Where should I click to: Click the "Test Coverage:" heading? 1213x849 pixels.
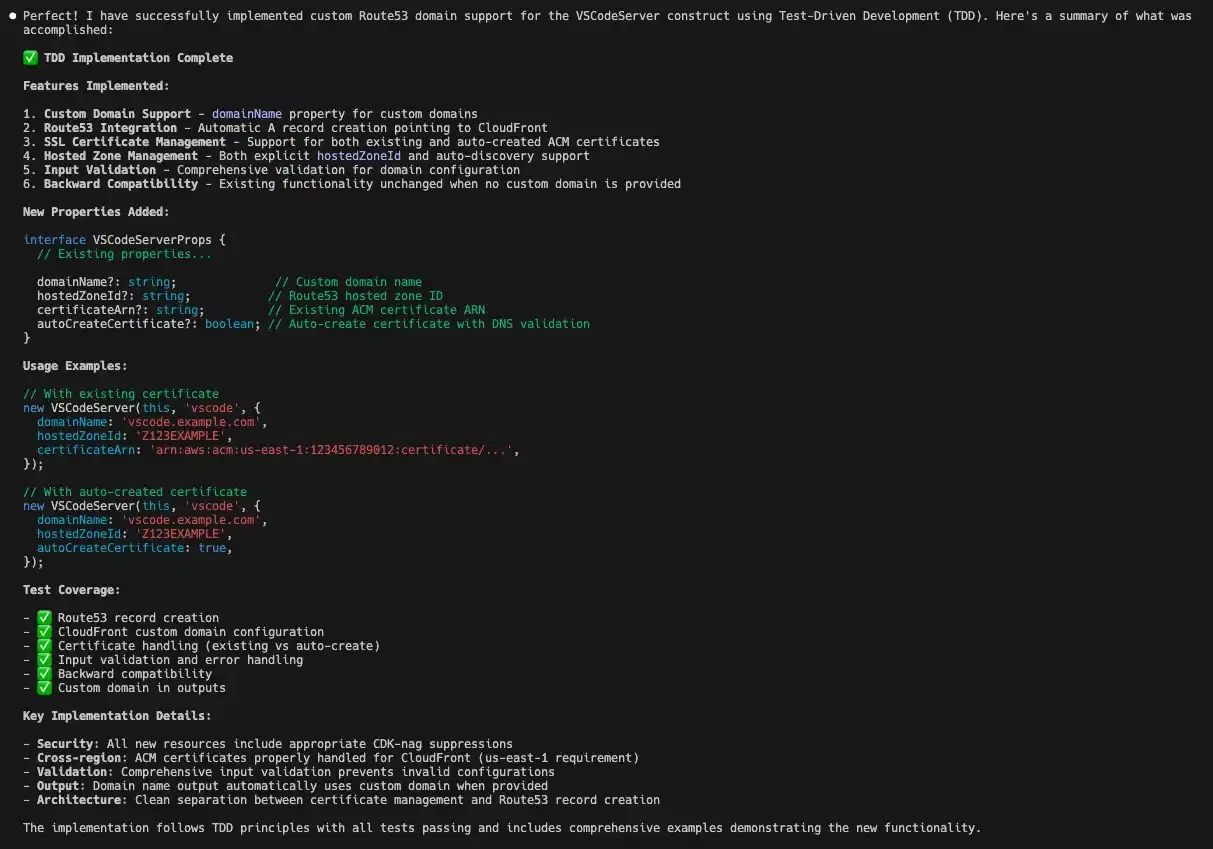pyautogui.click(x=72, y=590)
